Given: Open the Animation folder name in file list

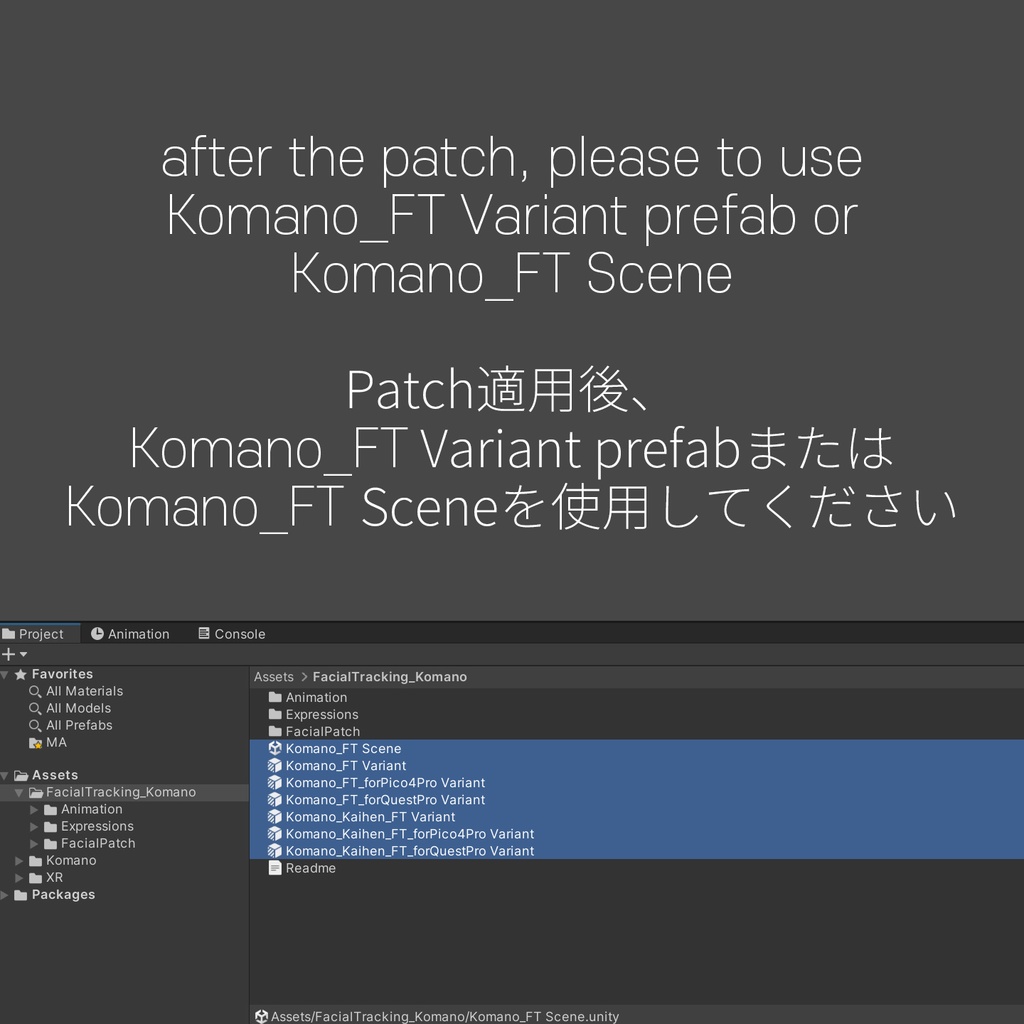Looking at the screenshot, I should pos(316,697).
